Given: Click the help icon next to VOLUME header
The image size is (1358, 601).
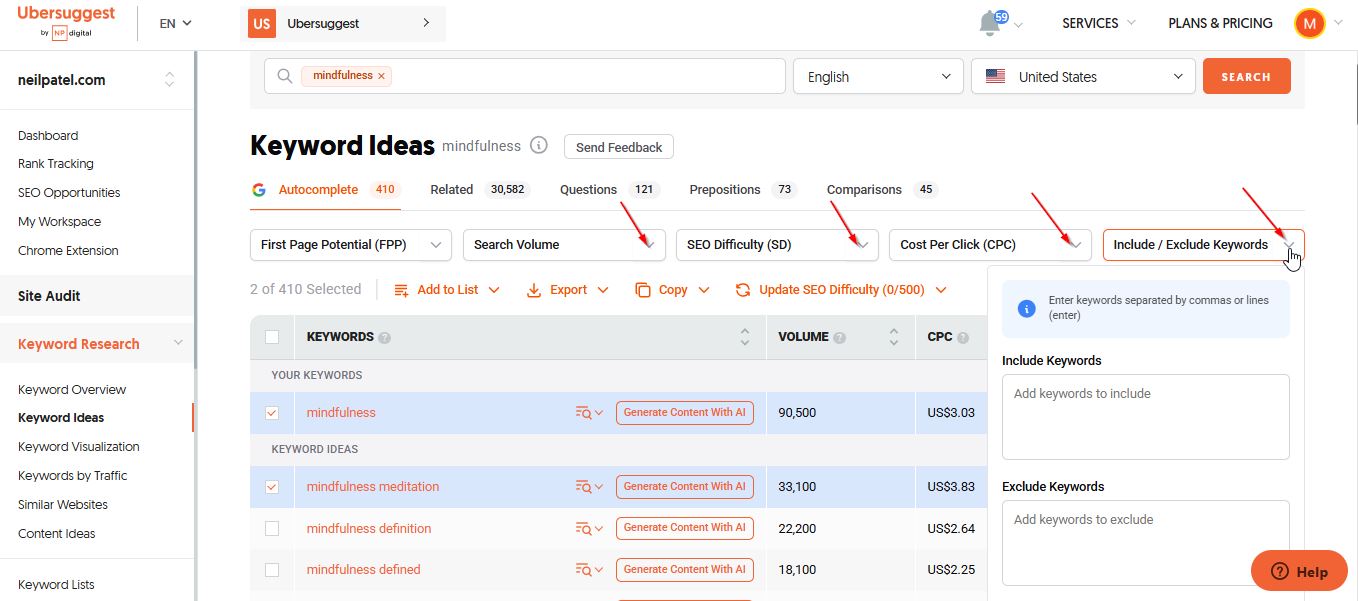Looking at the screenshot, I should (840, 338).
